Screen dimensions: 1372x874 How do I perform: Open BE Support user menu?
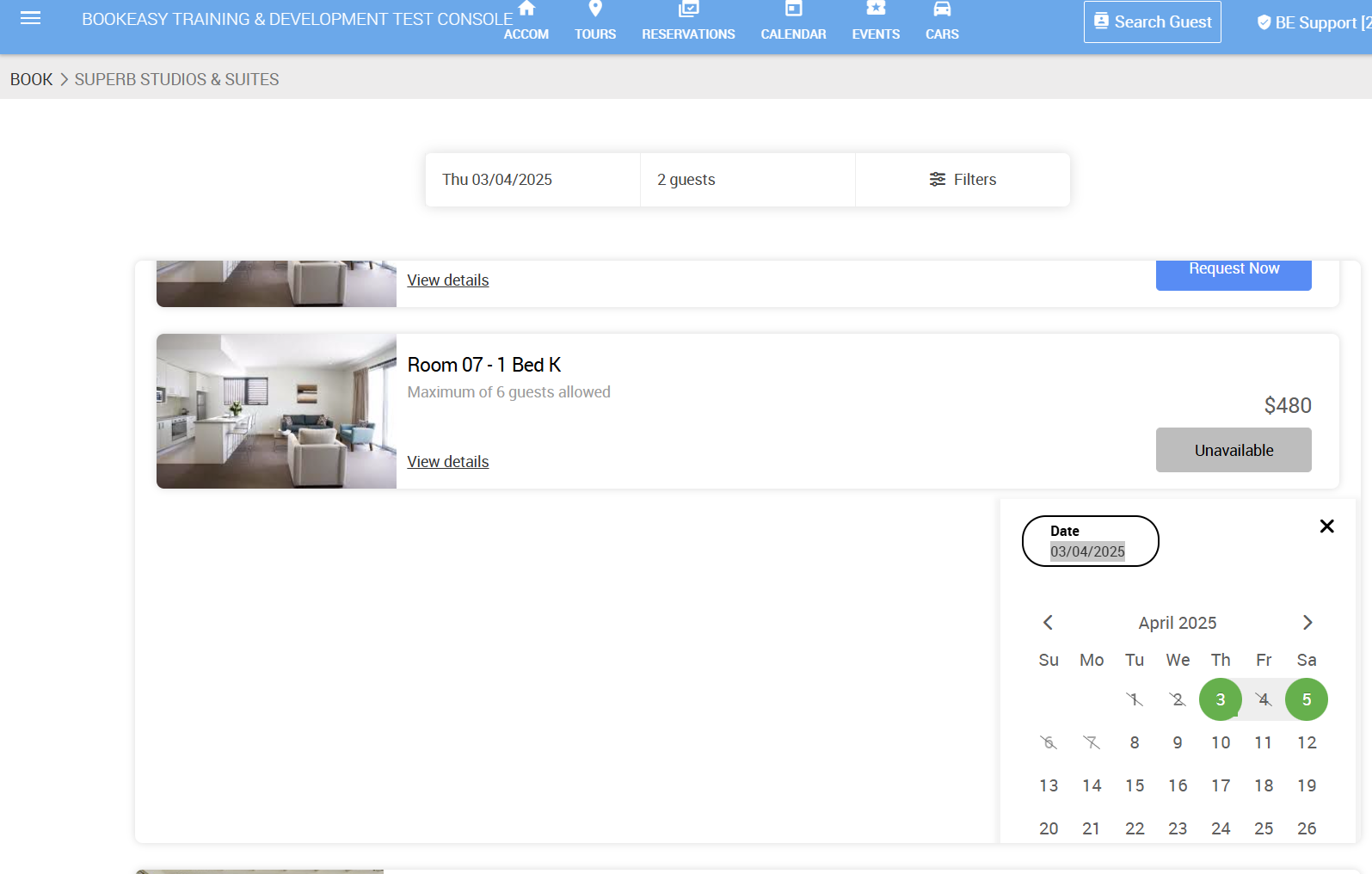coord(1314,22)
